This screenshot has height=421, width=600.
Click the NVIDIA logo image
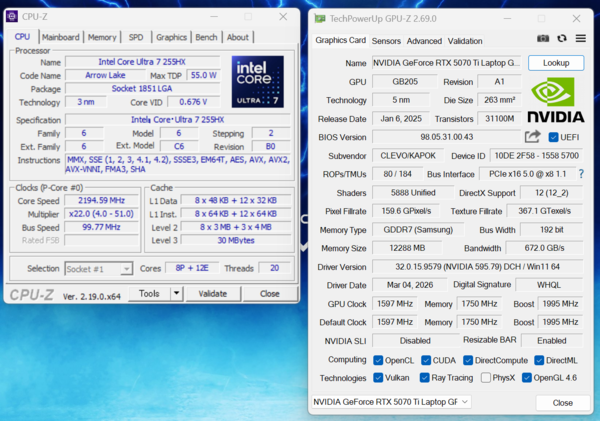(556, 99)
